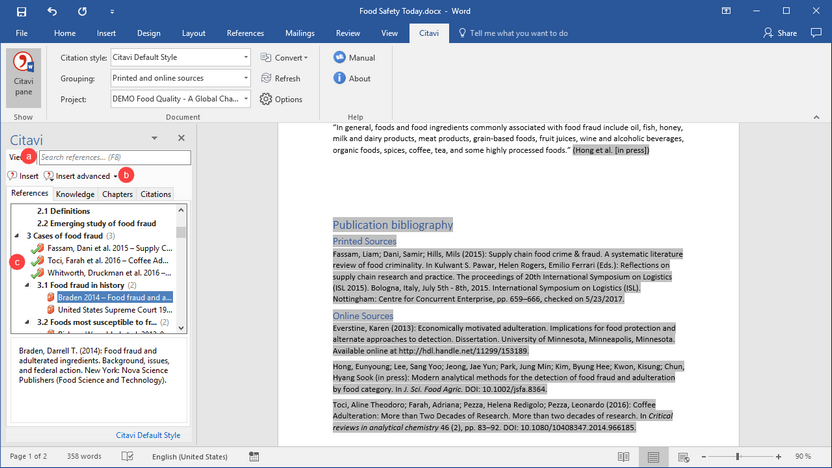Viewport: 832px width, 468px height.
Task: Click the Convert menu button
Action: (x=284, y=57)
